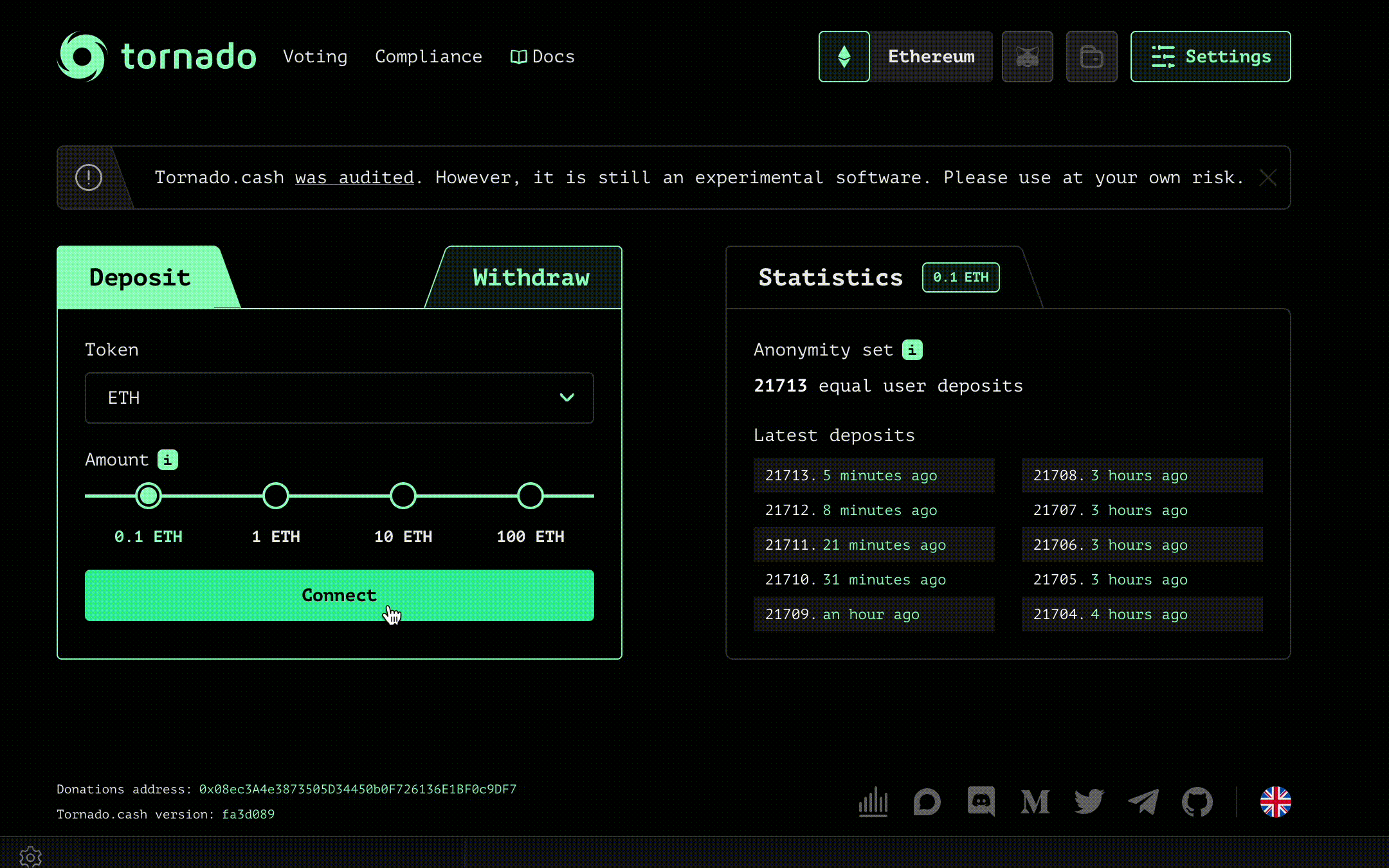The width and height of the screenshot is (1389, 868).
Task: Toggle the amount info tooltip
Action: [x=167, y=459]
